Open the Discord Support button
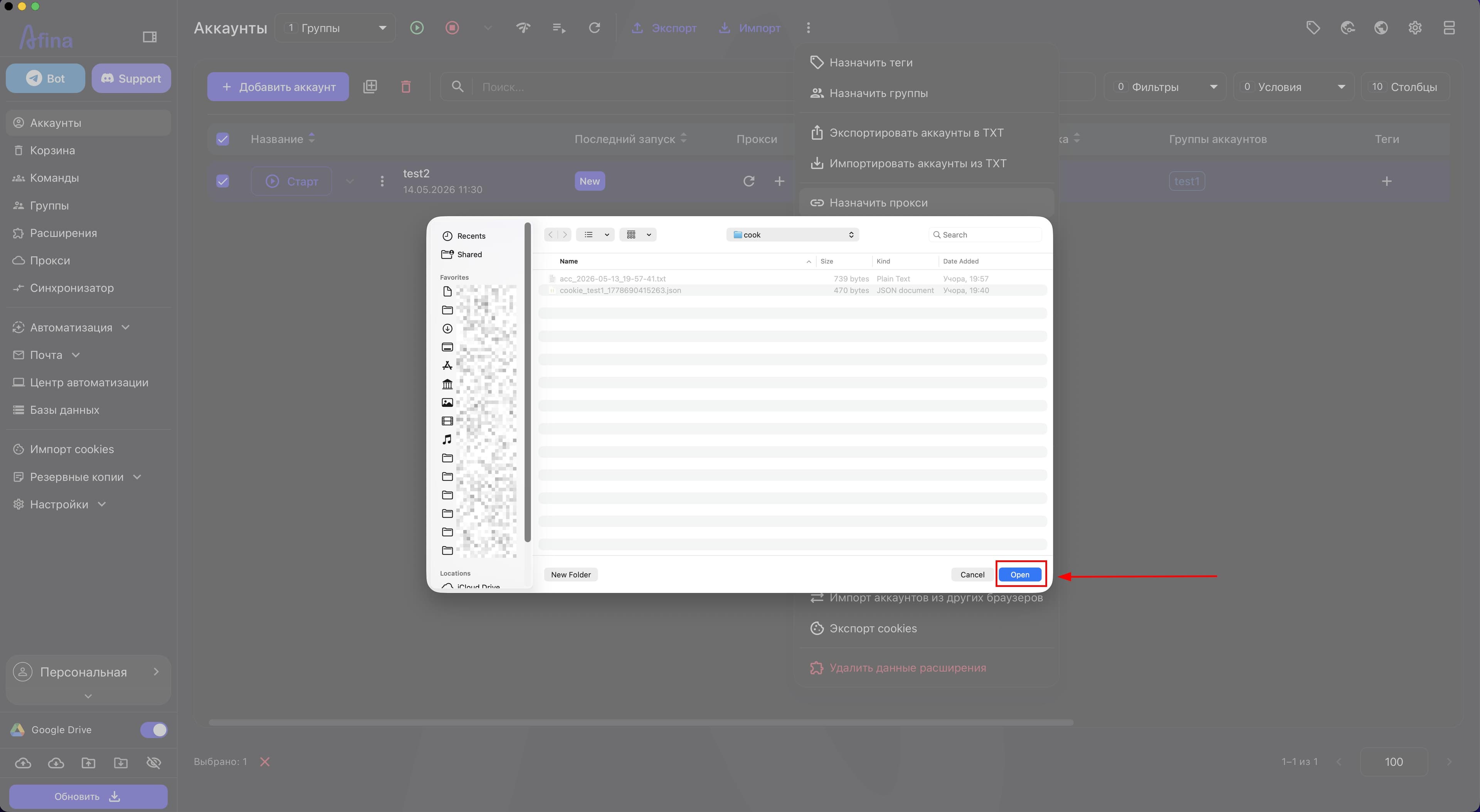 coord(131,78)
